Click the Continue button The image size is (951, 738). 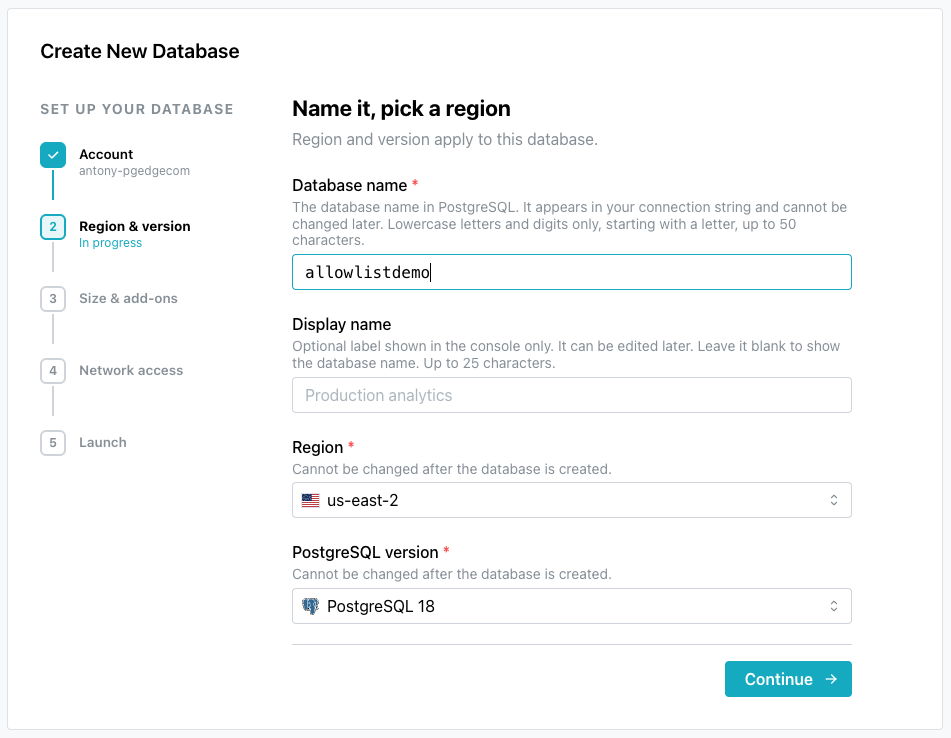pyautogui.click(x=788, y=679)
